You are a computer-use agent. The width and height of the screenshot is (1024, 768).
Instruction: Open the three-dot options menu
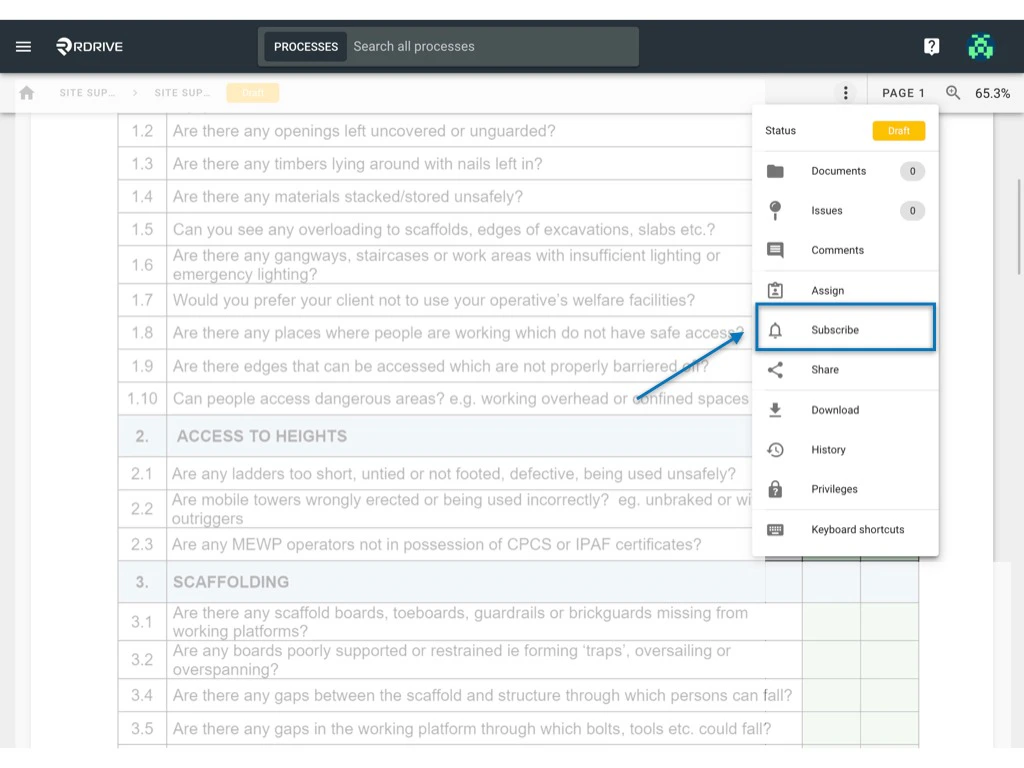[x=846, y=92]
